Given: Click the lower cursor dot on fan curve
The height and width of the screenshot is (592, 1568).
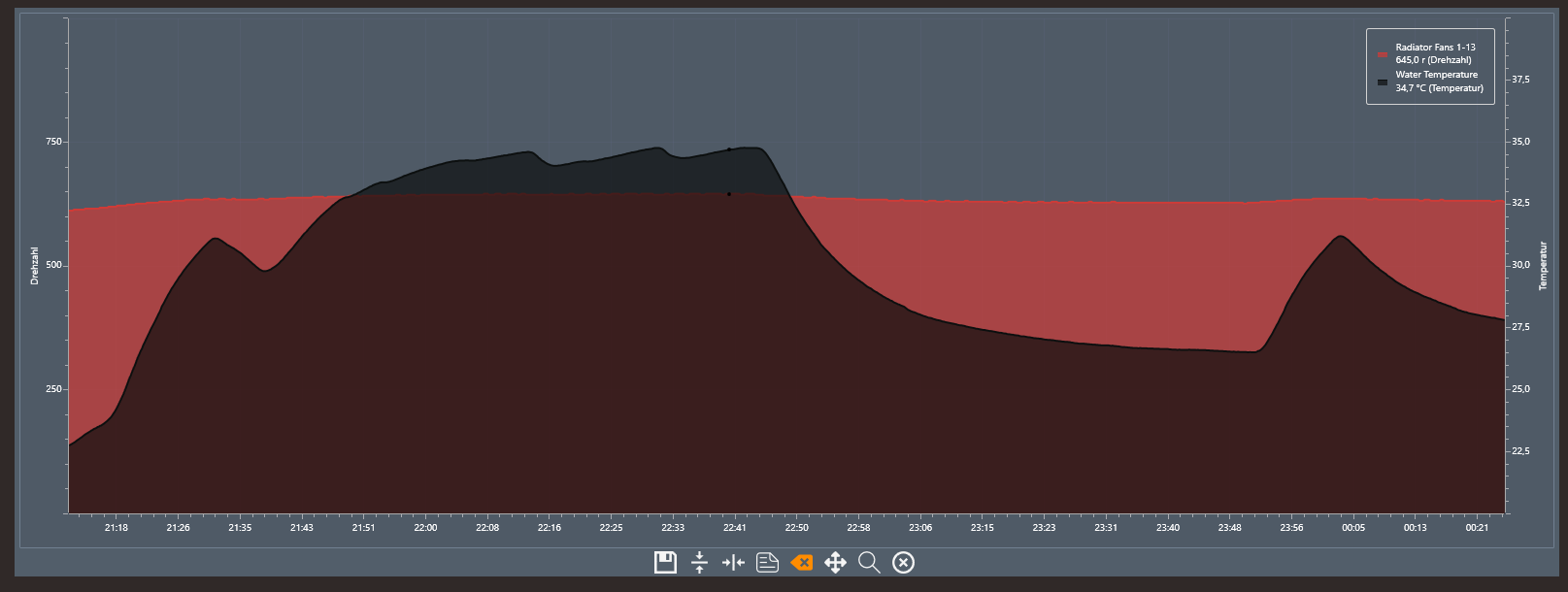Looking at the screenshot, I should 729,194.
